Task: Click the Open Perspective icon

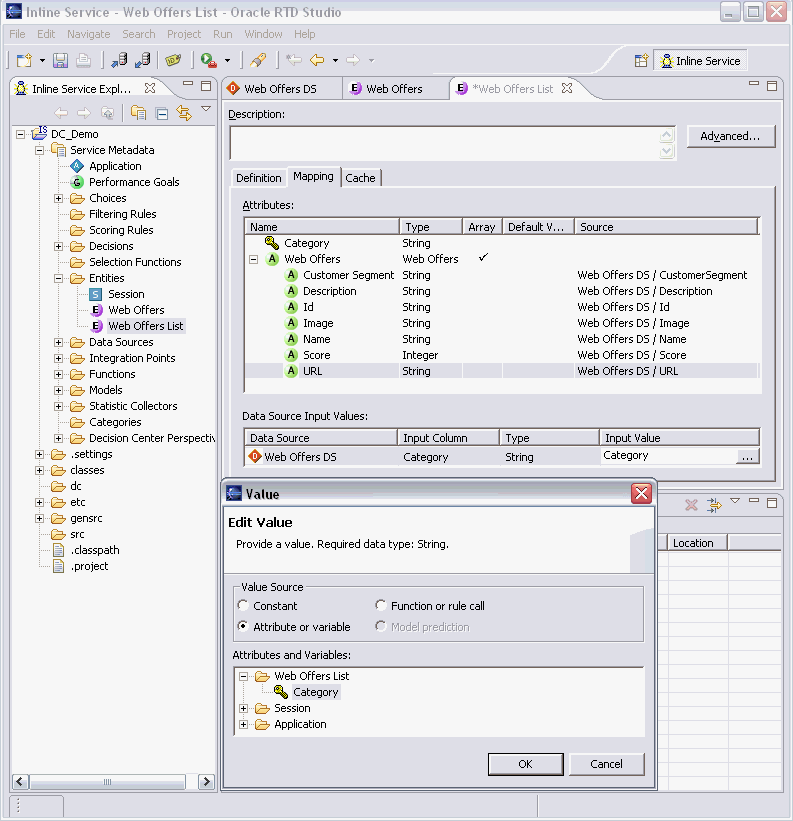Action: (x=641, y=61)
